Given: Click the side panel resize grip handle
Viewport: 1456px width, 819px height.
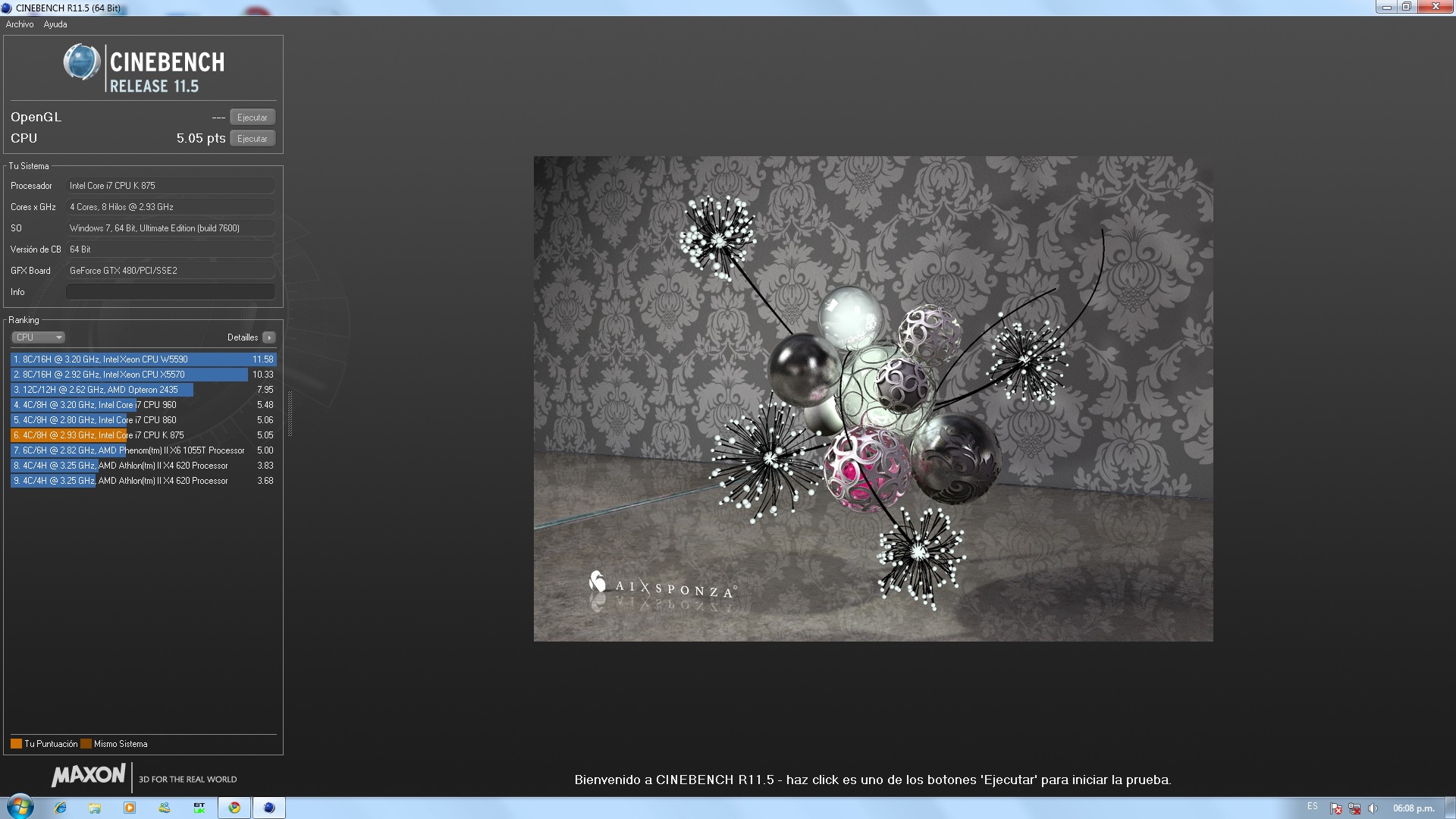Looking at the screenshot, I should pos(290,414).
